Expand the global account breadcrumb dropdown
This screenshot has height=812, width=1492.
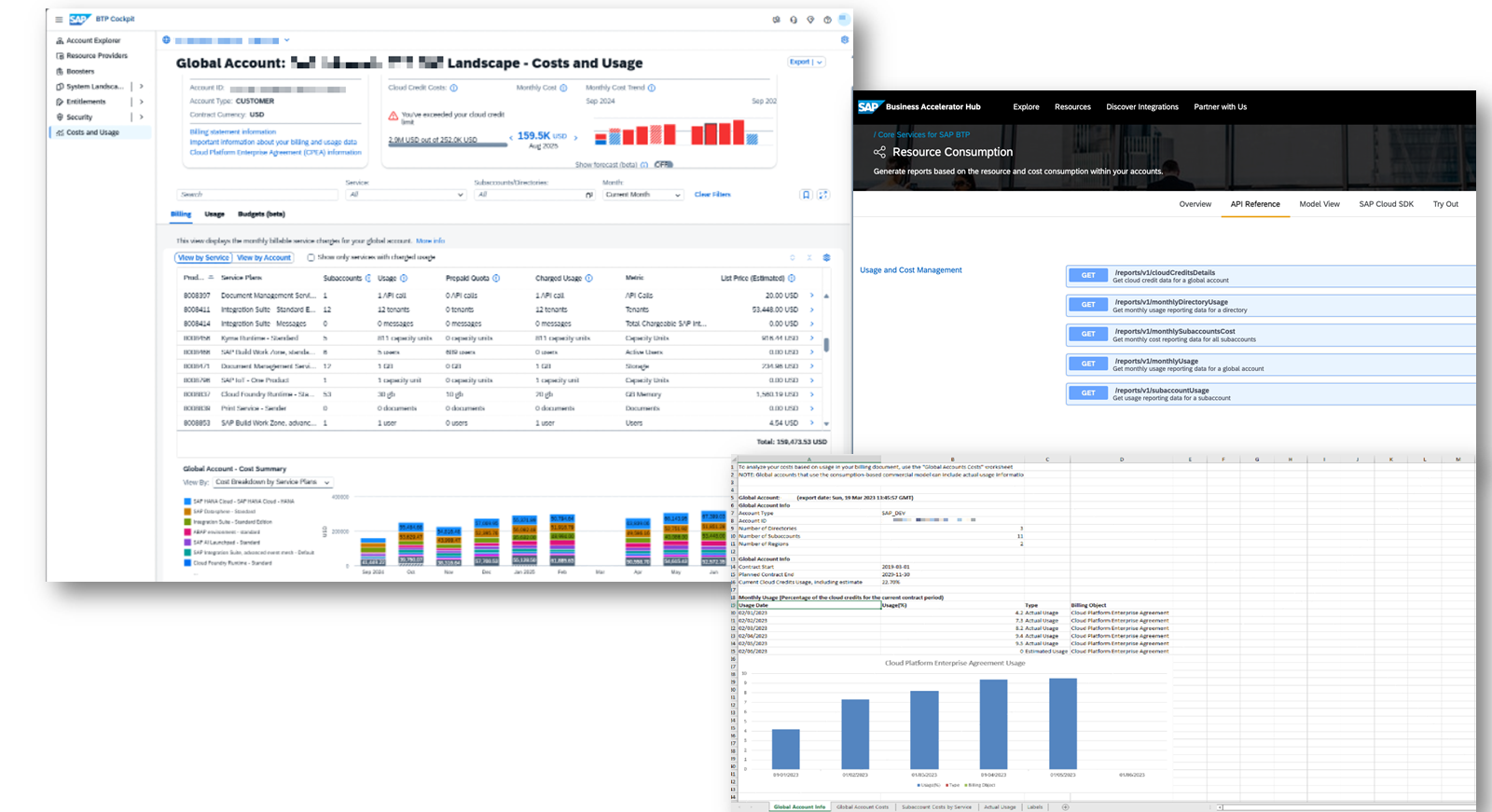[286, 40]
